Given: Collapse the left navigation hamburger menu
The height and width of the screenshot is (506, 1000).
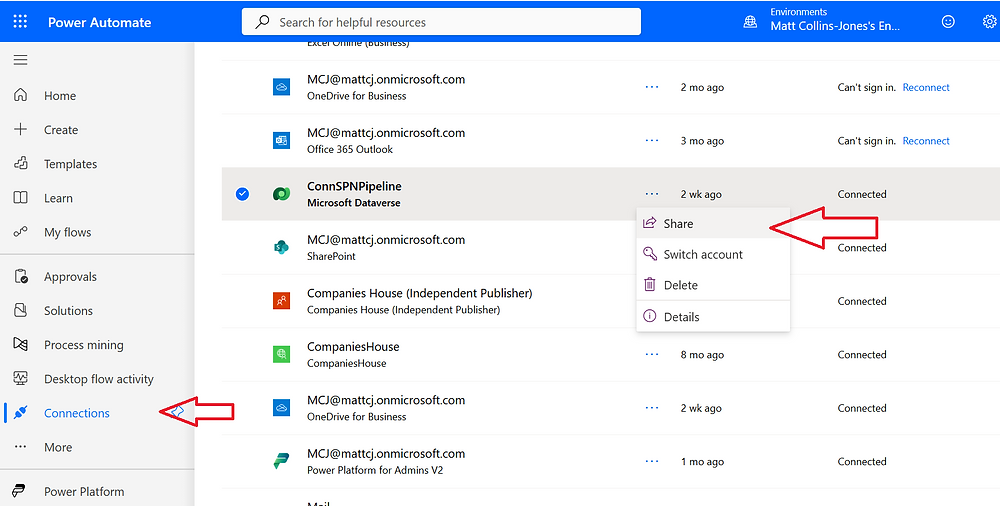Looking at the screenshot, I should click(20, 60).
